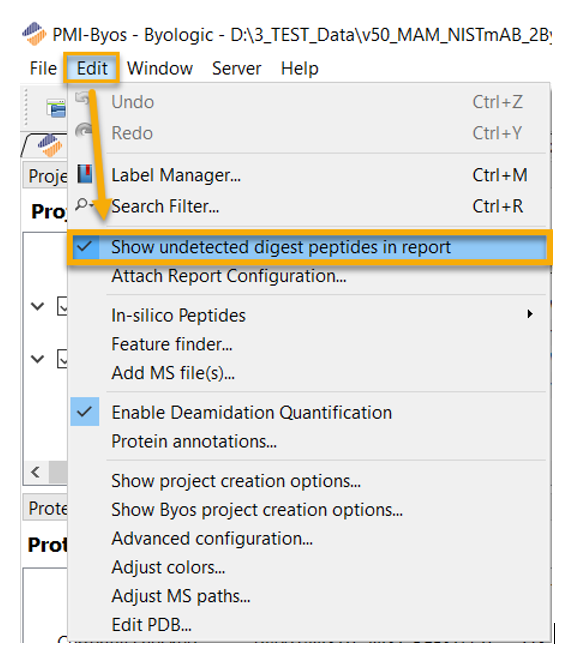Click the left scroll arrow of project panel
The width and height of the screenshot is (570, 658).
click(x=35, y=472)
